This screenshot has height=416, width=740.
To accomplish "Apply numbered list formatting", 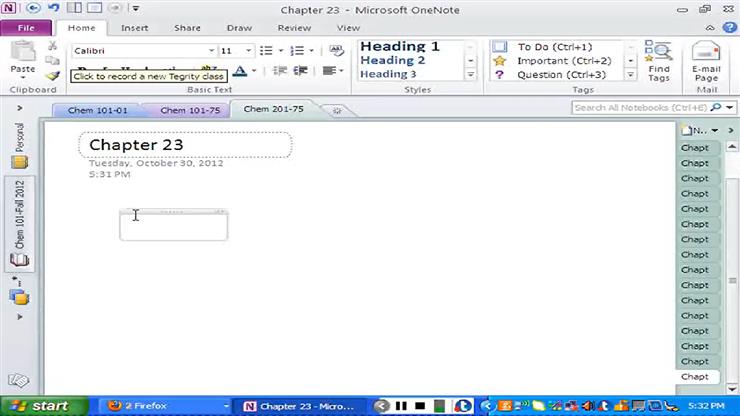I will pyautogui.click(x=297, y=51).
